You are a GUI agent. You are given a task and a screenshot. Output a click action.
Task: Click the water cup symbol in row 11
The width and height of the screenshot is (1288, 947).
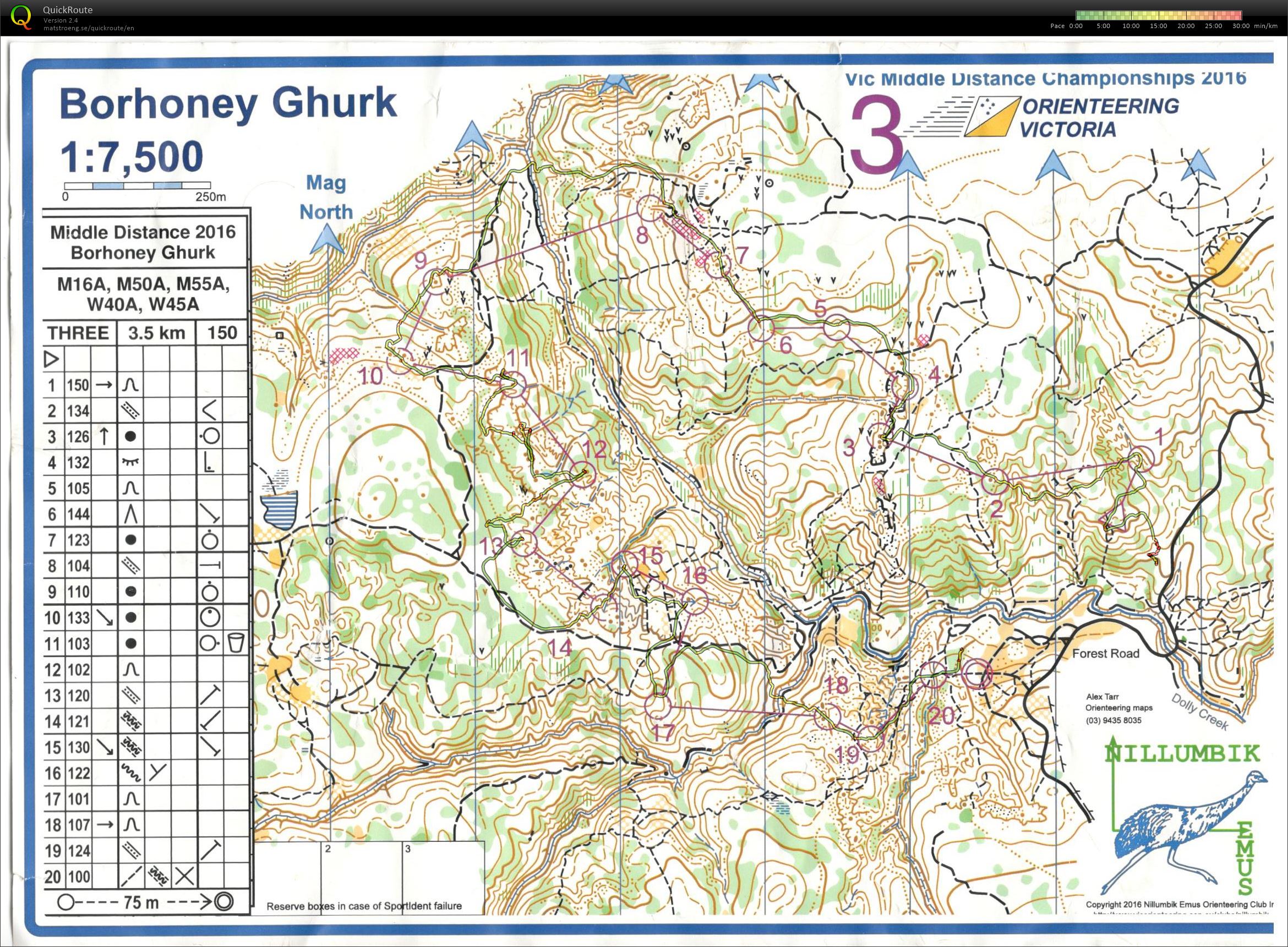tap(236, 643)
